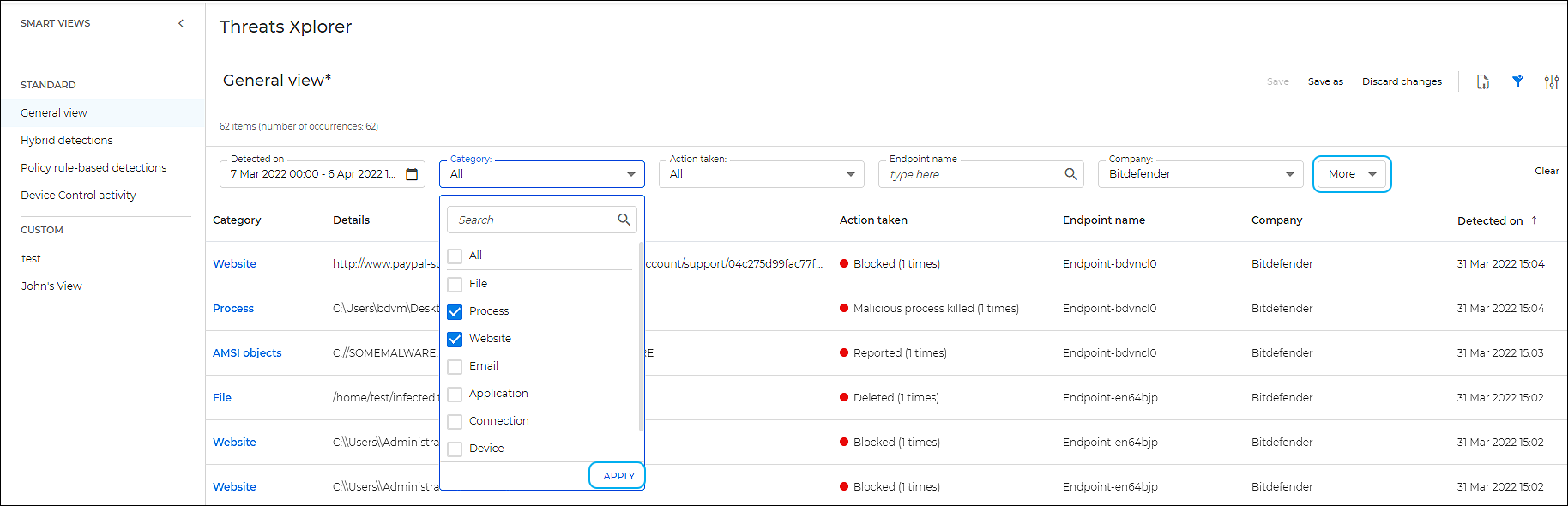Open Hybrid detections view
The height and width of the screenshot is (506, 1568).
point(67,141)
